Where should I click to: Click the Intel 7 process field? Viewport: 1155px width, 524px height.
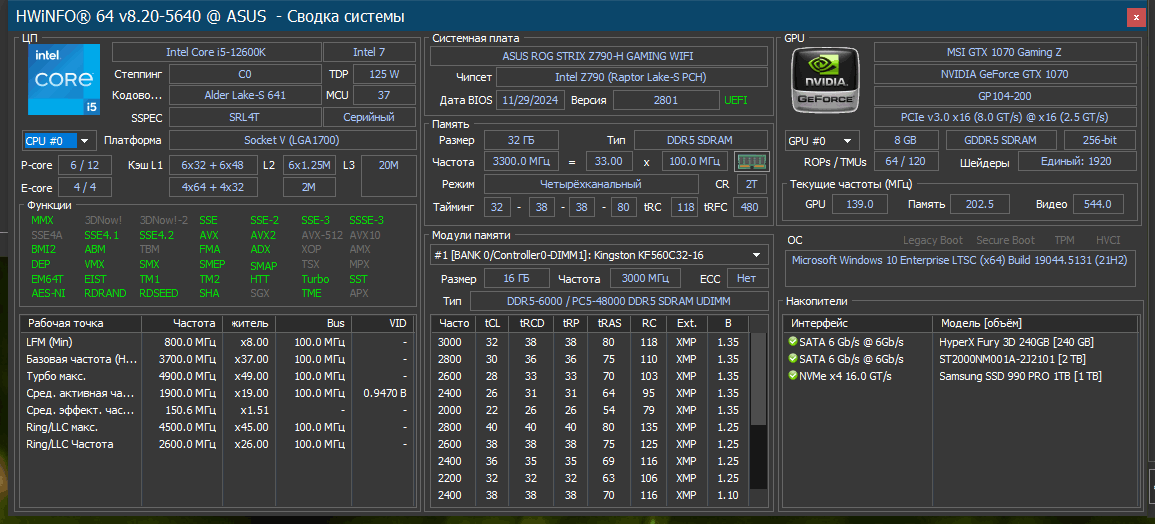369,52
